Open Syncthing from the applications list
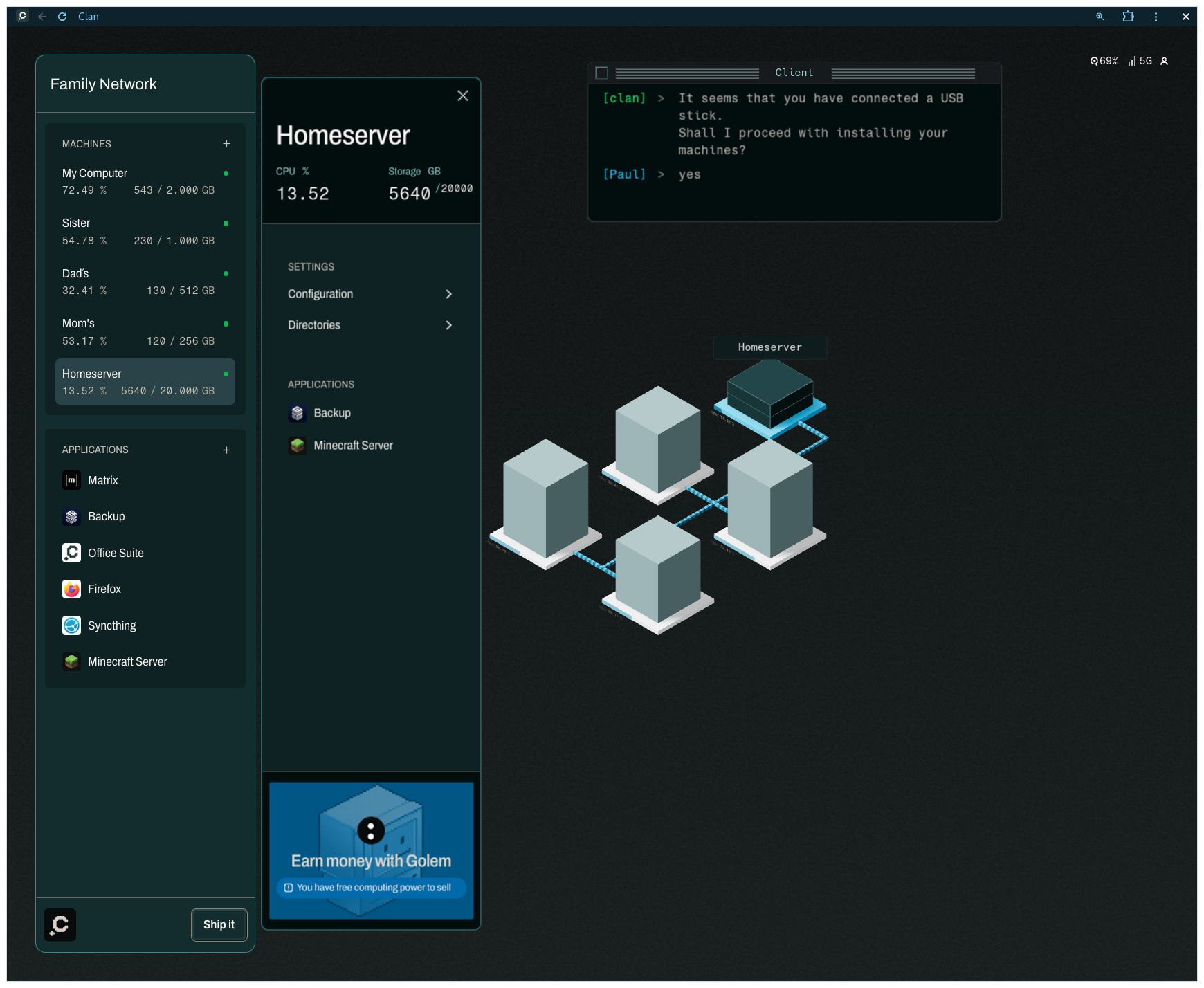 click(x=71, y=625)
